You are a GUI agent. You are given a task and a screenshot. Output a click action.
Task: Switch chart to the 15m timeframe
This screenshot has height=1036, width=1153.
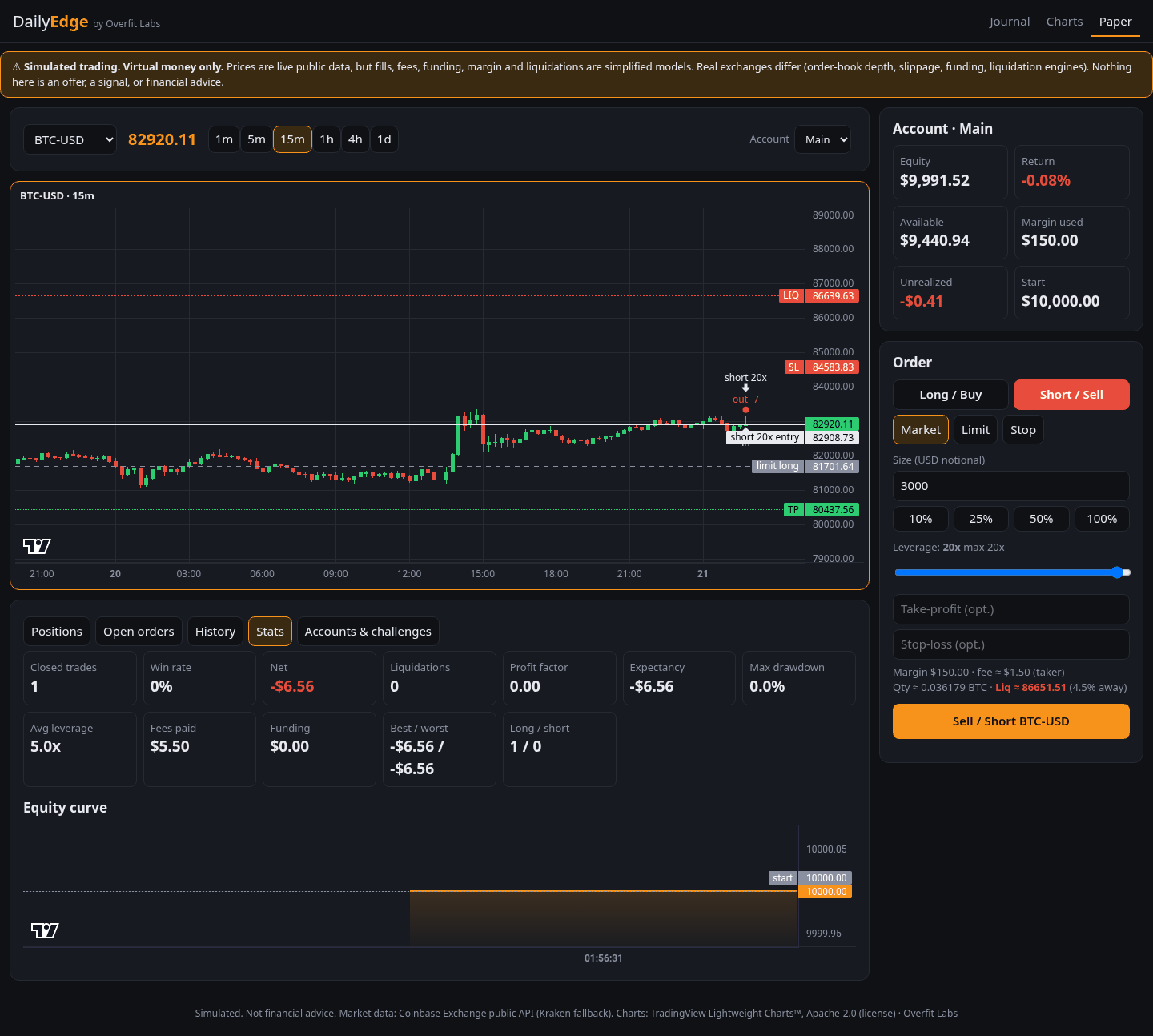point(292,139)
